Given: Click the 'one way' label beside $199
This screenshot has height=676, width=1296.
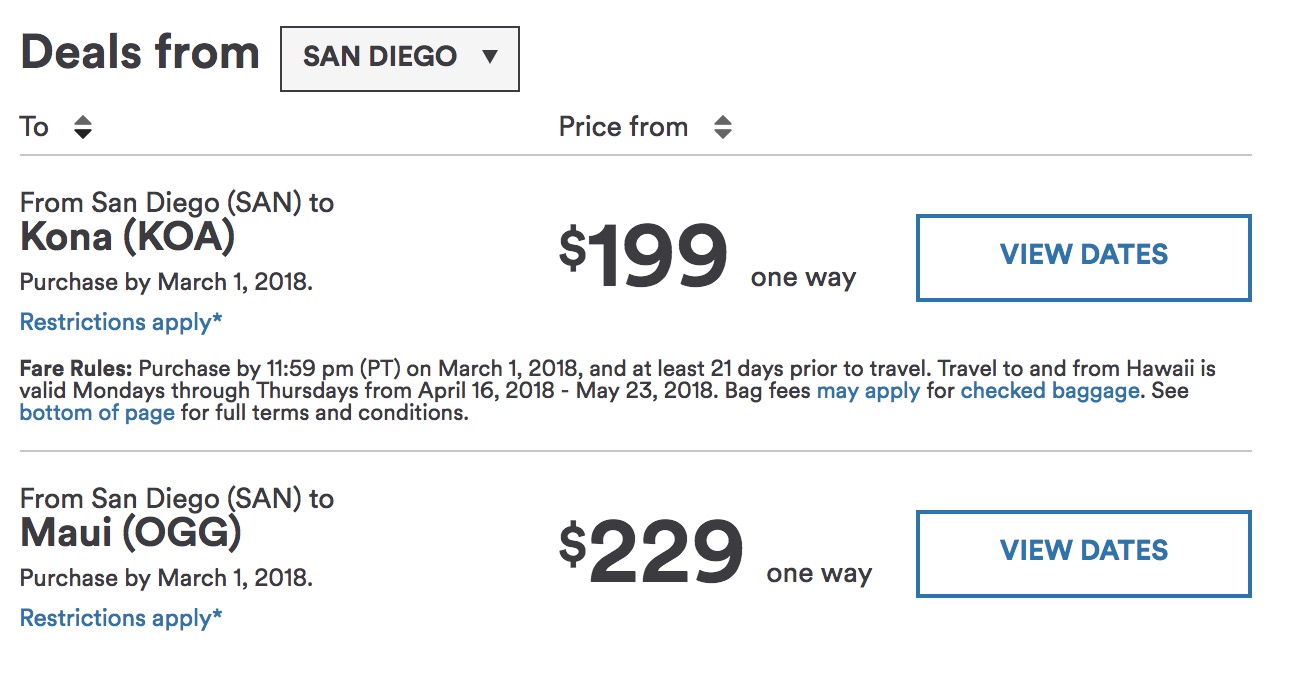Looking at the screenshot, I should click(803, 278).
